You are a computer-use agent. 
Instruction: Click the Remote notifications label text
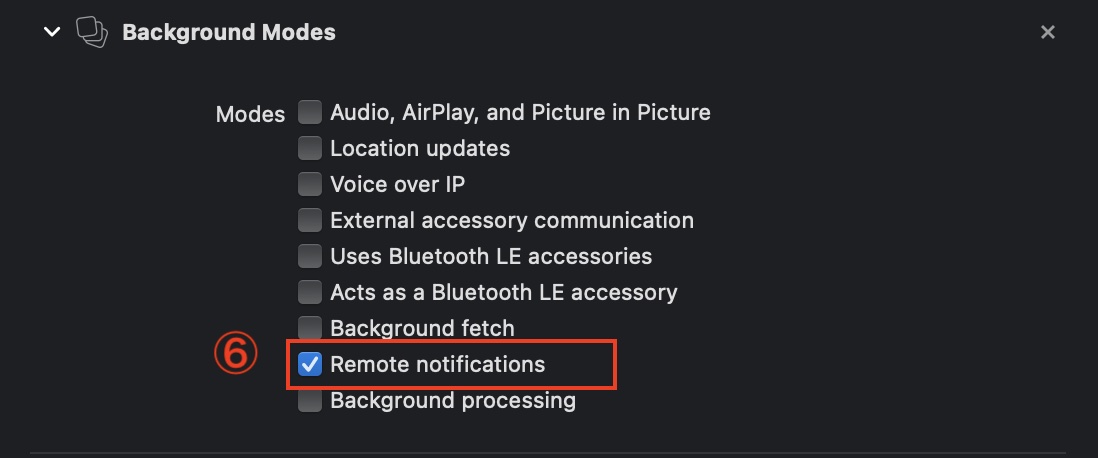pos(437,364)
